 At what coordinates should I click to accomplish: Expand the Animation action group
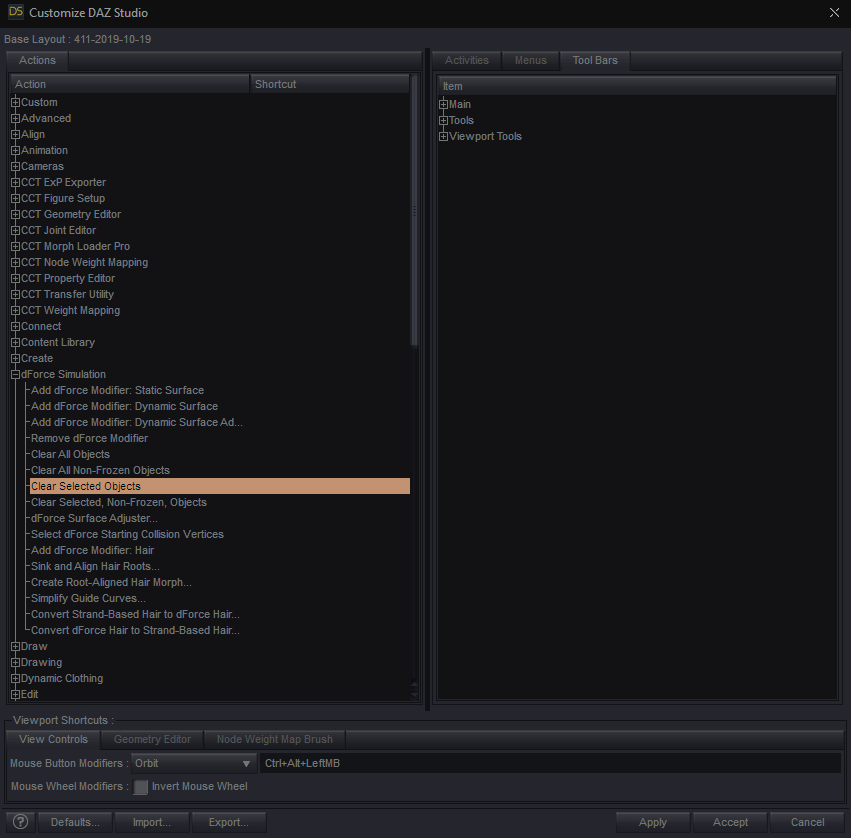(16, 150)
